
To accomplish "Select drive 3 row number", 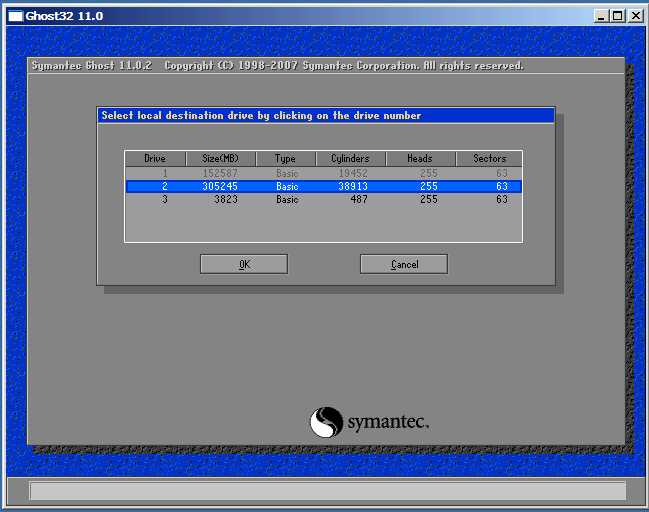I will click(165, 199).
